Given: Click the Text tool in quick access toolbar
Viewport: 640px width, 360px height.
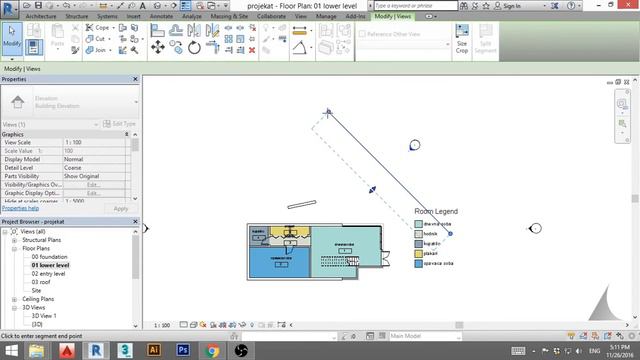Looking at the screenshot, I should tap(143, 6).
